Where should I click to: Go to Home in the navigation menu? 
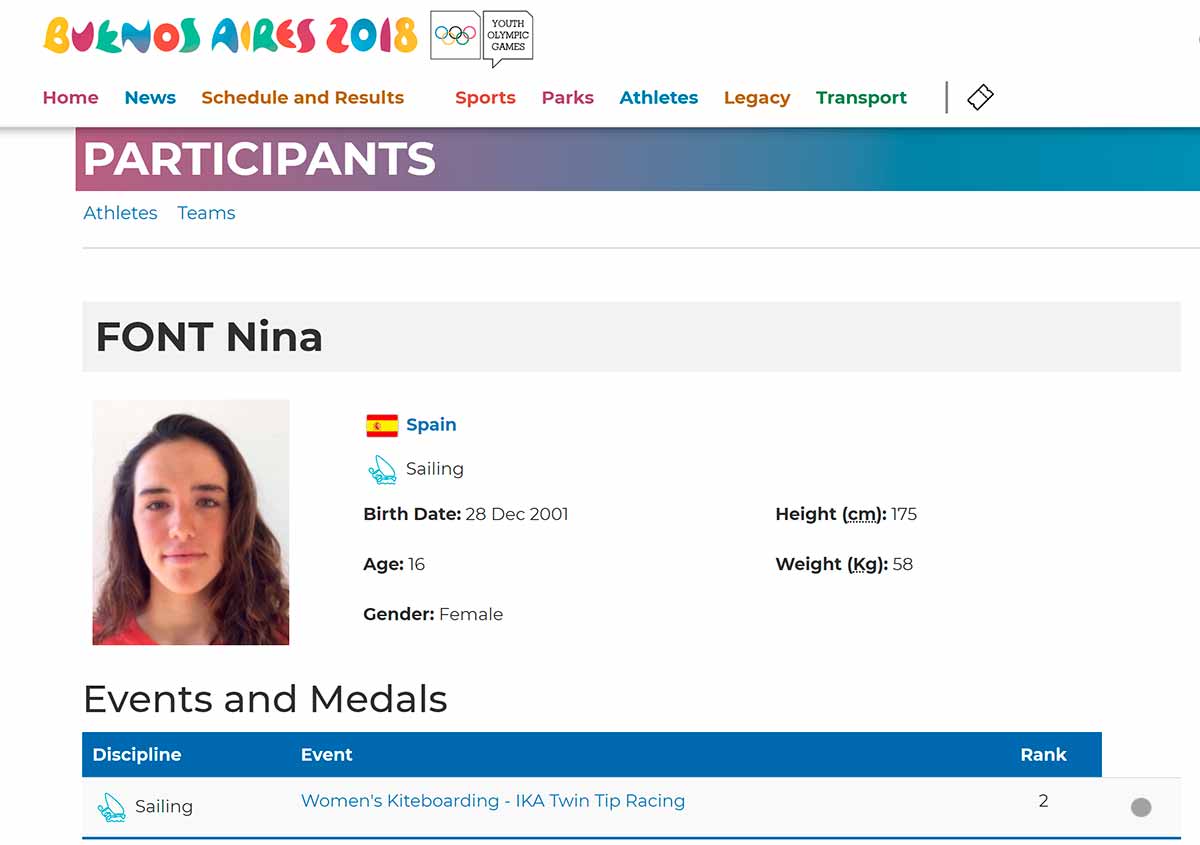(x=71, y=97)
